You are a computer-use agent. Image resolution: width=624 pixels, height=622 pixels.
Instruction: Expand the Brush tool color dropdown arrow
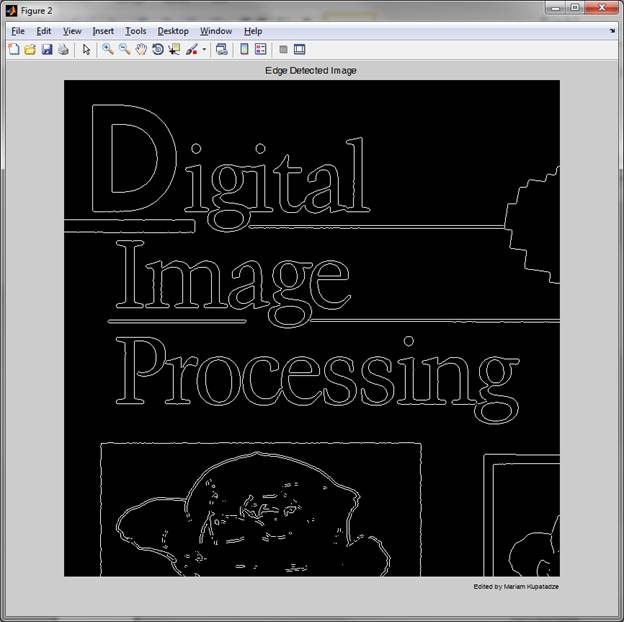[204, 49]
